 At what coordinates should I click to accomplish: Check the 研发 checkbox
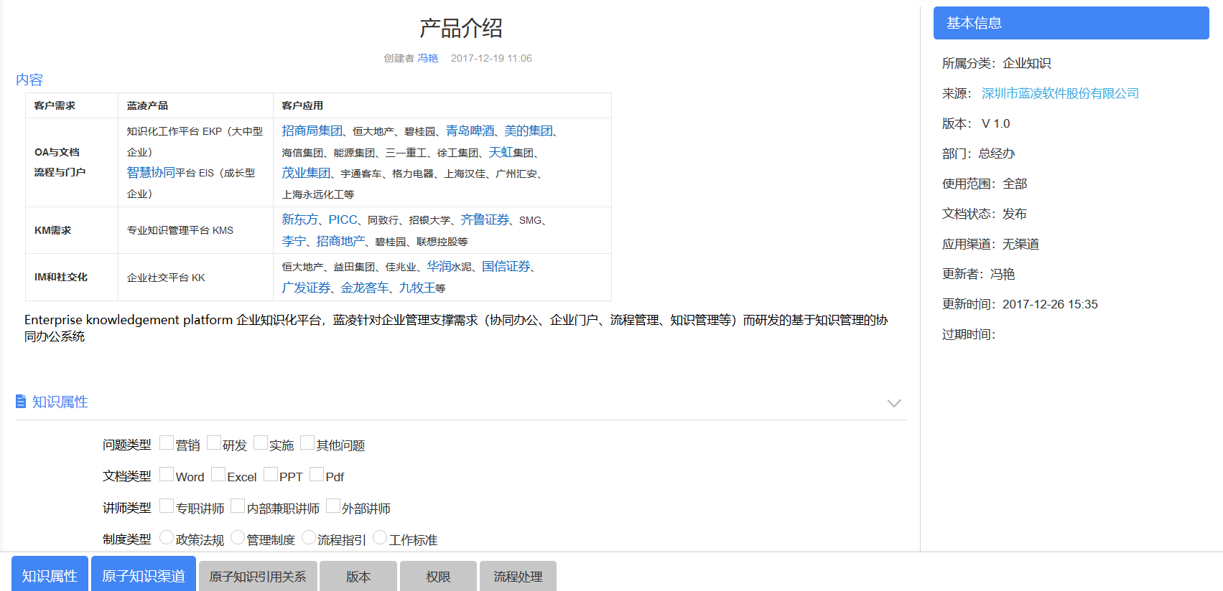(214, 443)
